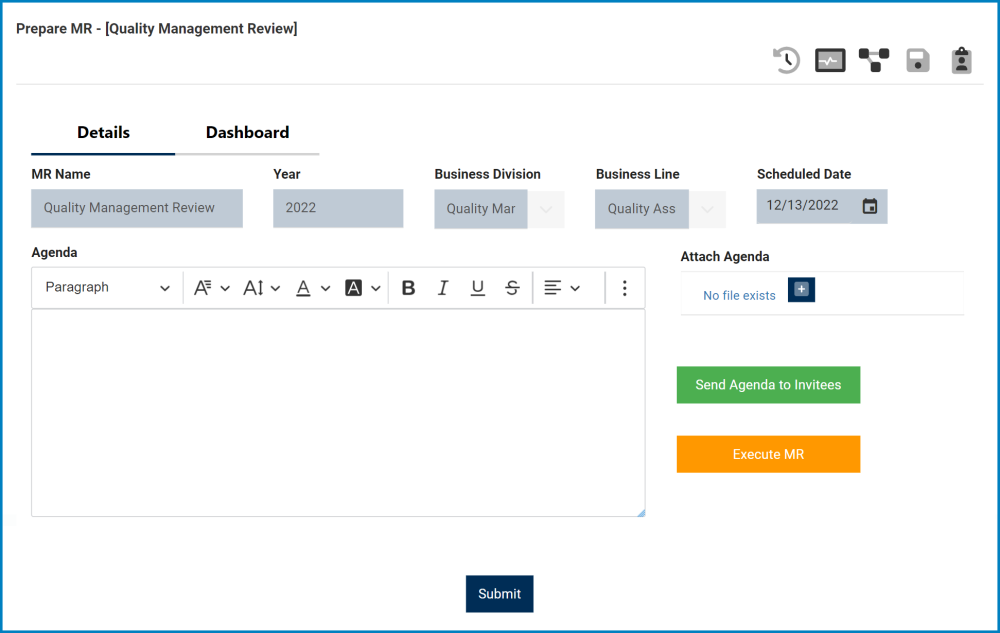
Task: Open the user clipboard icon
Action: click(961, 60)
